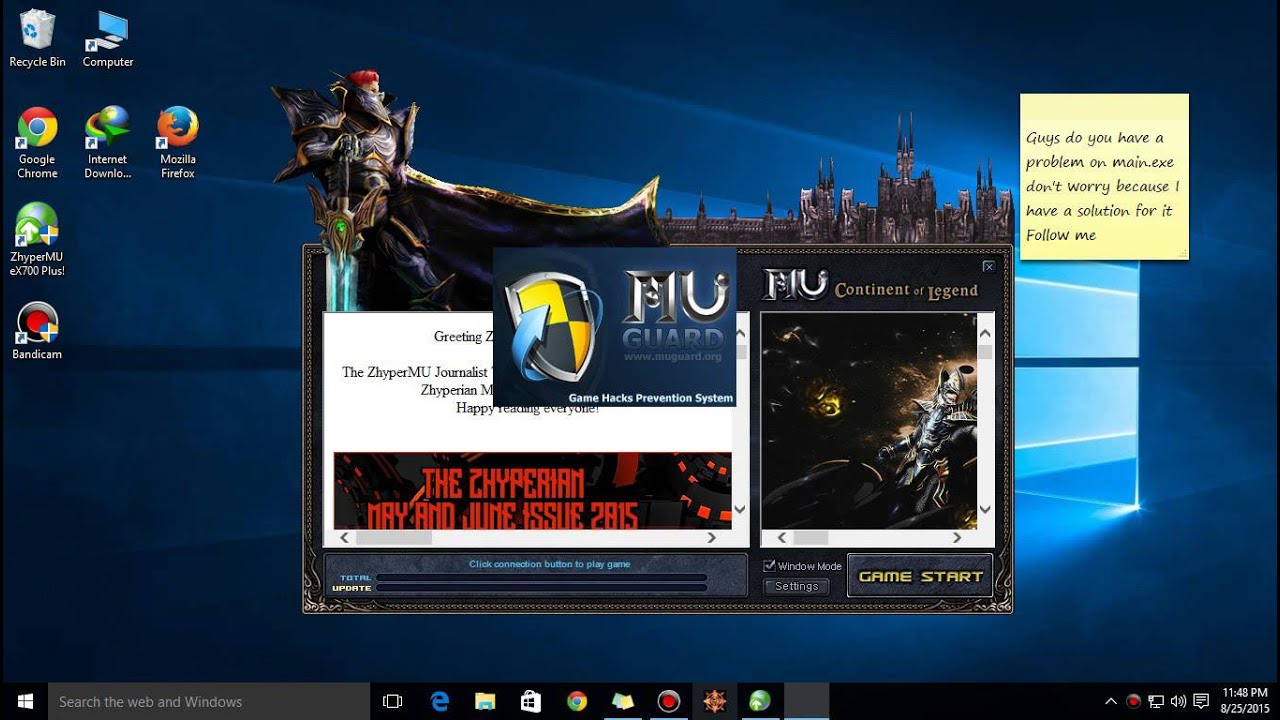Switch to Chrome in the taskbar
Image resolution: width=1280 pixels, height=720 pixels.
(577, 701)
